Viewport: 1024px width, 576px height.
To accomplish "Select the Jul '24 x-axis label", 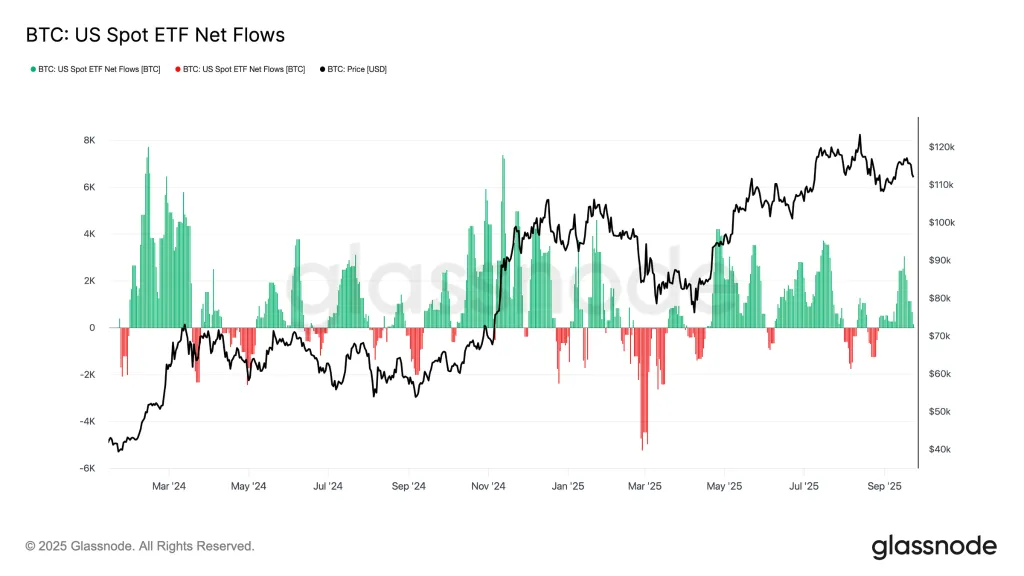I will coord(328,487).
